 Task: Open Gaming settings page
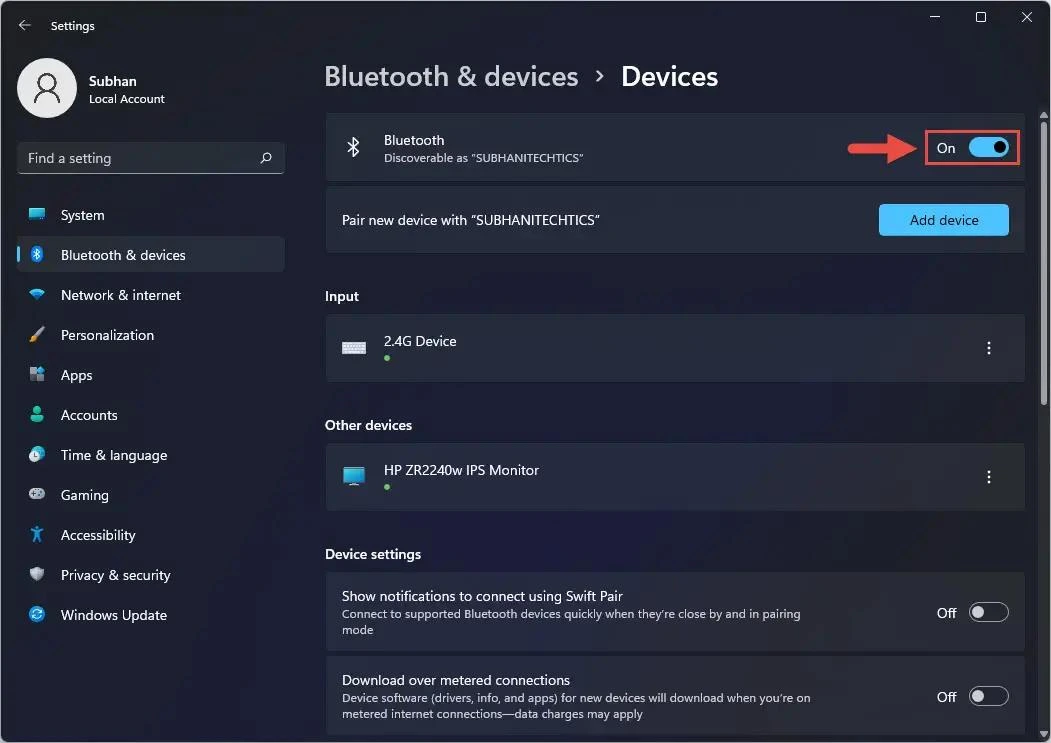(151, 495)
